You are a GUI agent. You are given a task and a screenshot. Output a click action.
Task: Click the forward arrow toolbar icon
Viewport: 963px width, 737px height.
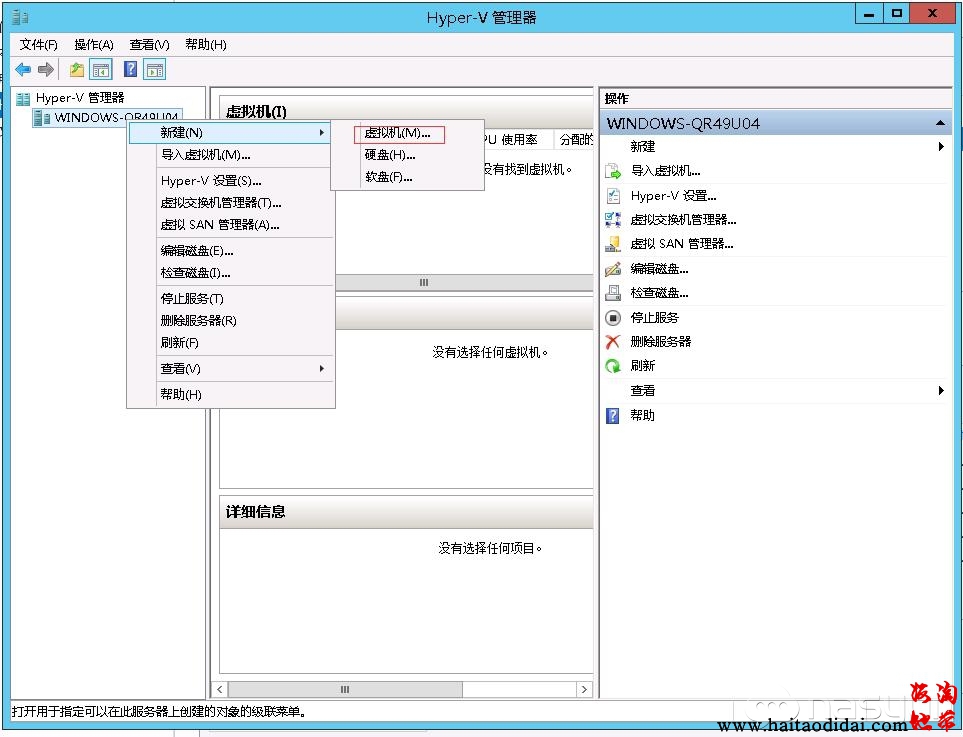point(45,69)
